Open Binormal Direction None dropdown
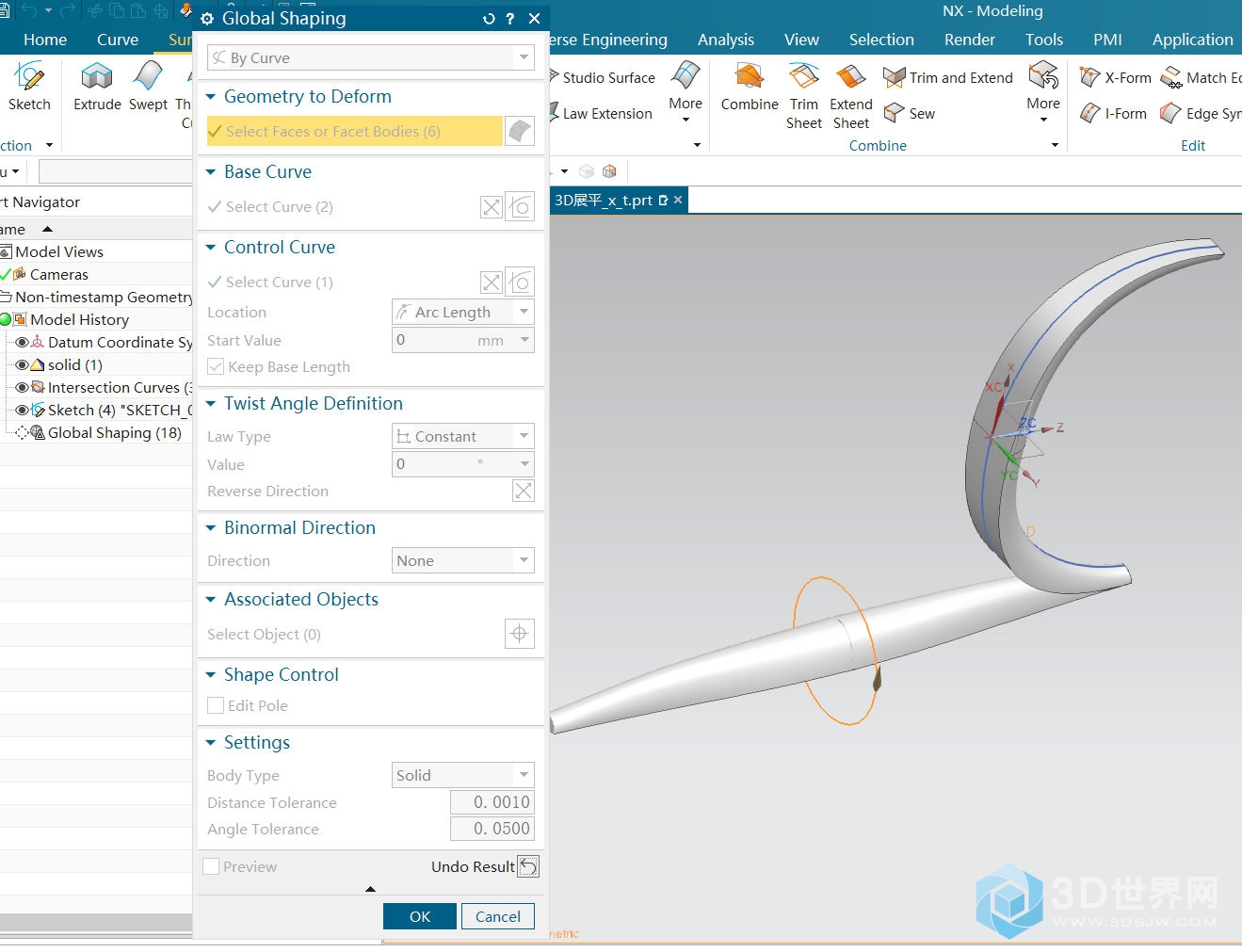 pos(463,560)
